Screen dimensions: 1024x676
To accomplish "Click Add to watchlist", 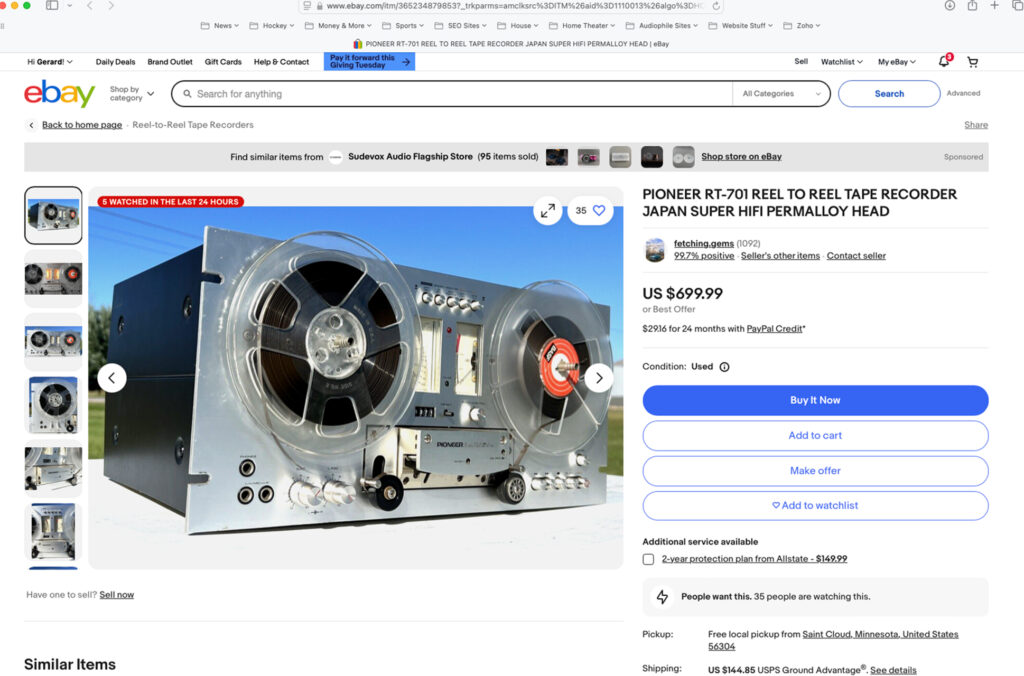I will tap(815, 506).
